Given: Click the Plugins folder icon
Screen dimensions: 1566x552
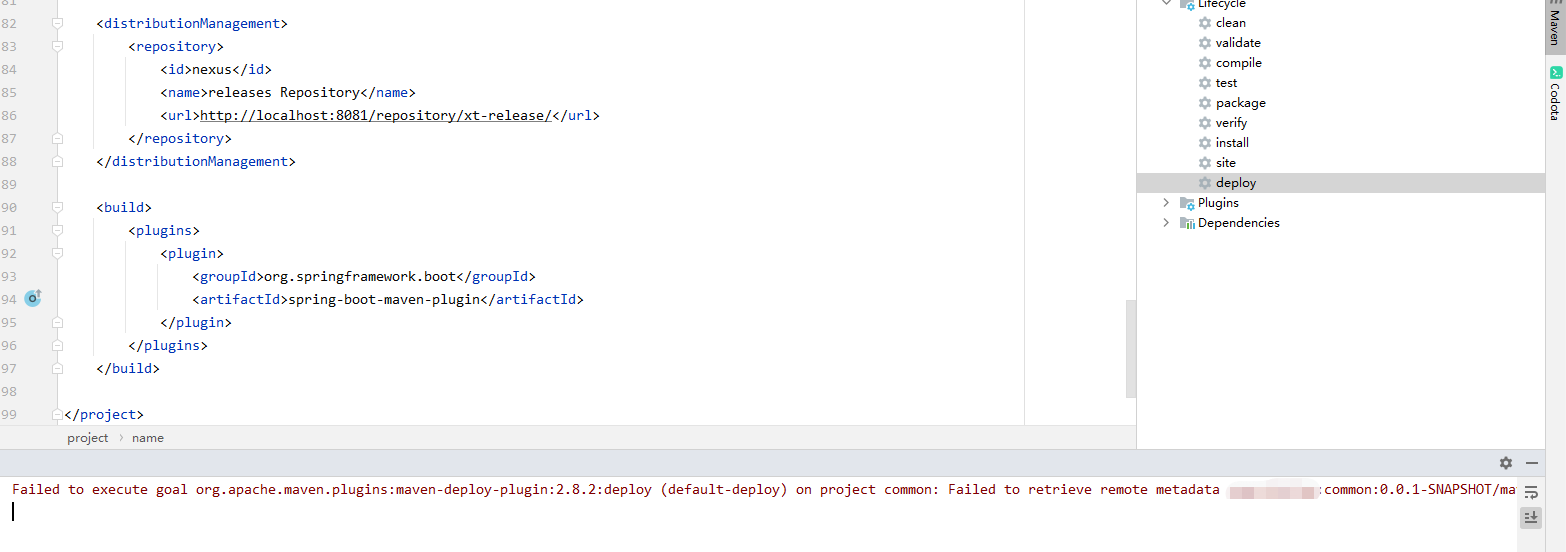Looking at the screenshot, I should tap(1187, 203).
